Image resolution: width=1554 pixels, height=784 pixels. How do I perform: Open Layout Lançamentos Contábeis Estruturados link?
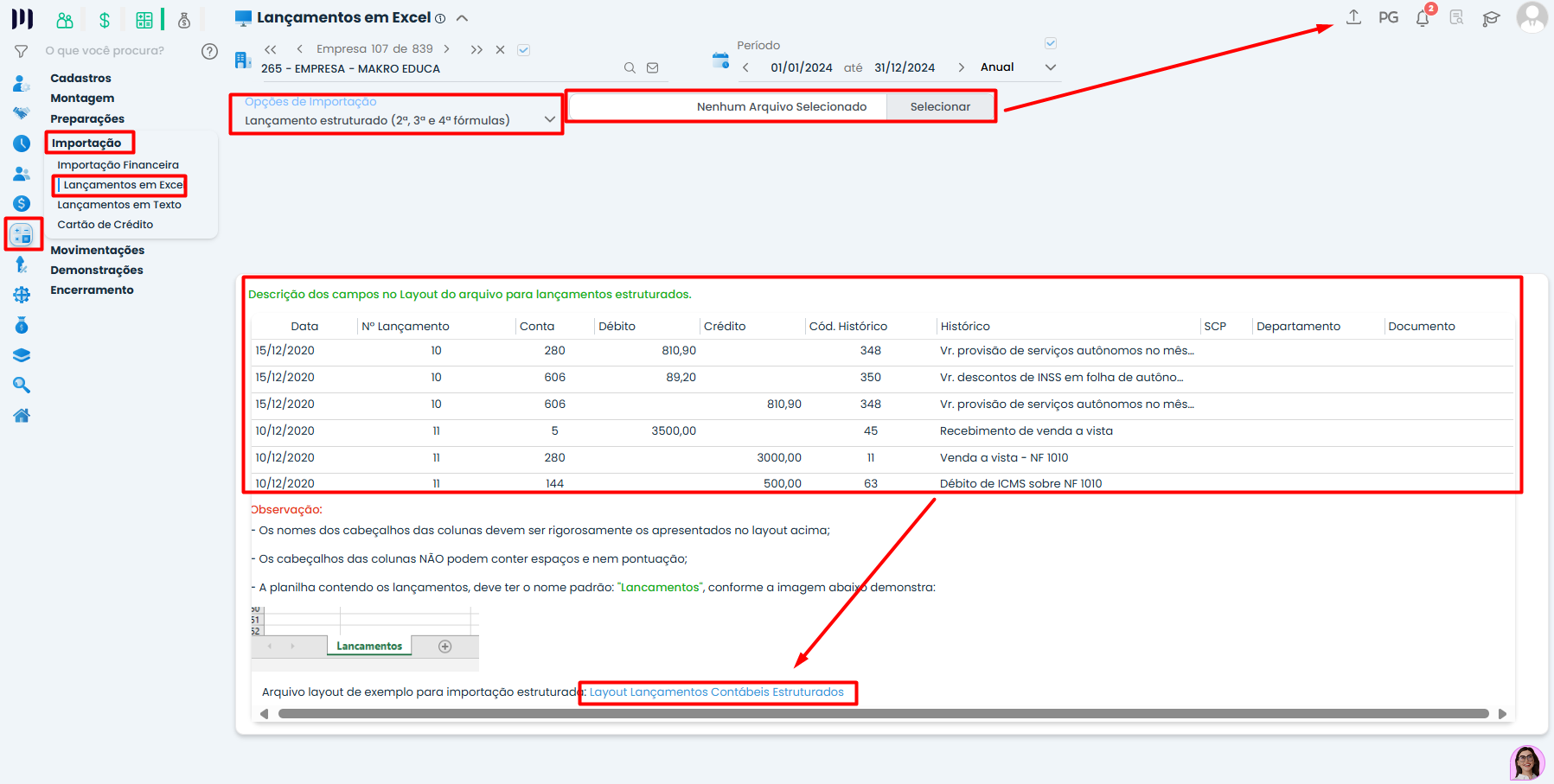716,692
